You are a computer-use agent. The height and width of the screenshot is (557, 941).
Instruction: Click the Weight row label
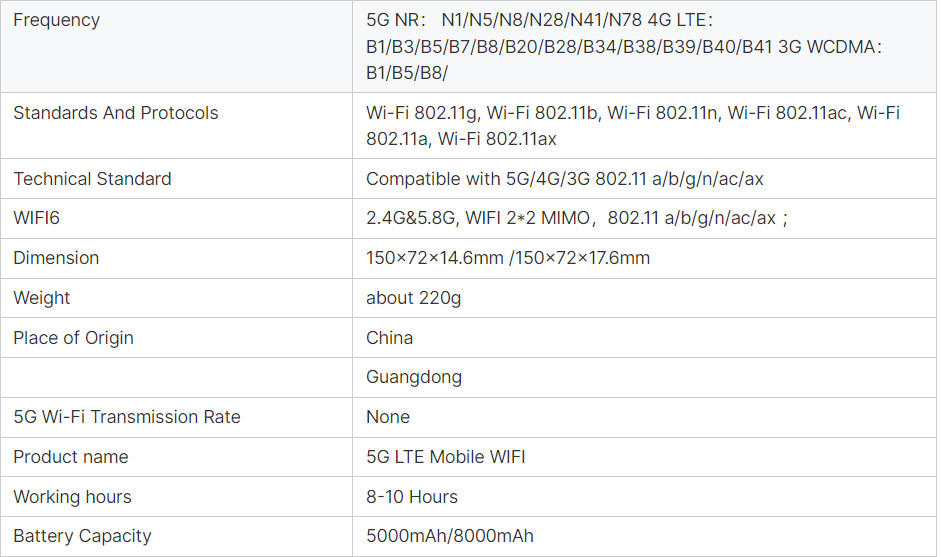[42, 298]
